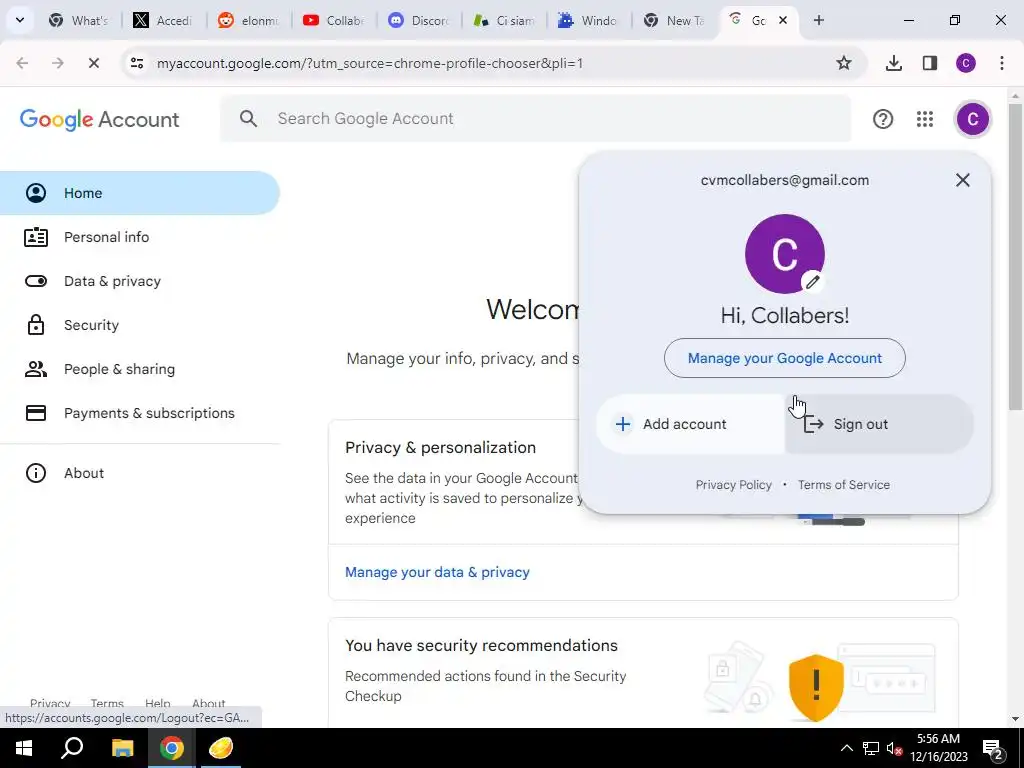The image size is (1024, 768).
Task: Click the Privacy & personalization heading
Action: point(440,447)
